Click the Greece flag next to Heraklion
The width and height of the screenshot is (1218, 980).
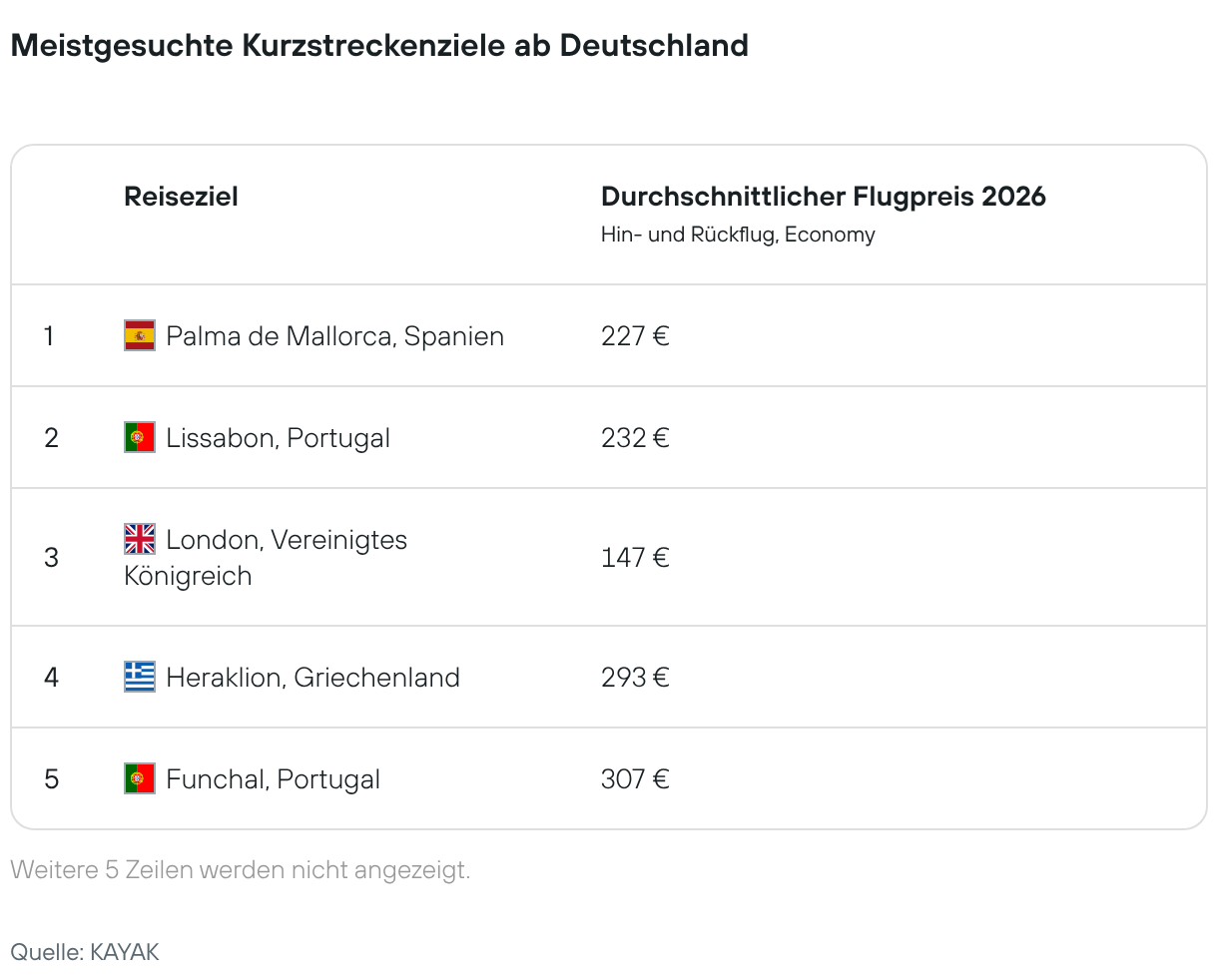click(x=140, y=677)
